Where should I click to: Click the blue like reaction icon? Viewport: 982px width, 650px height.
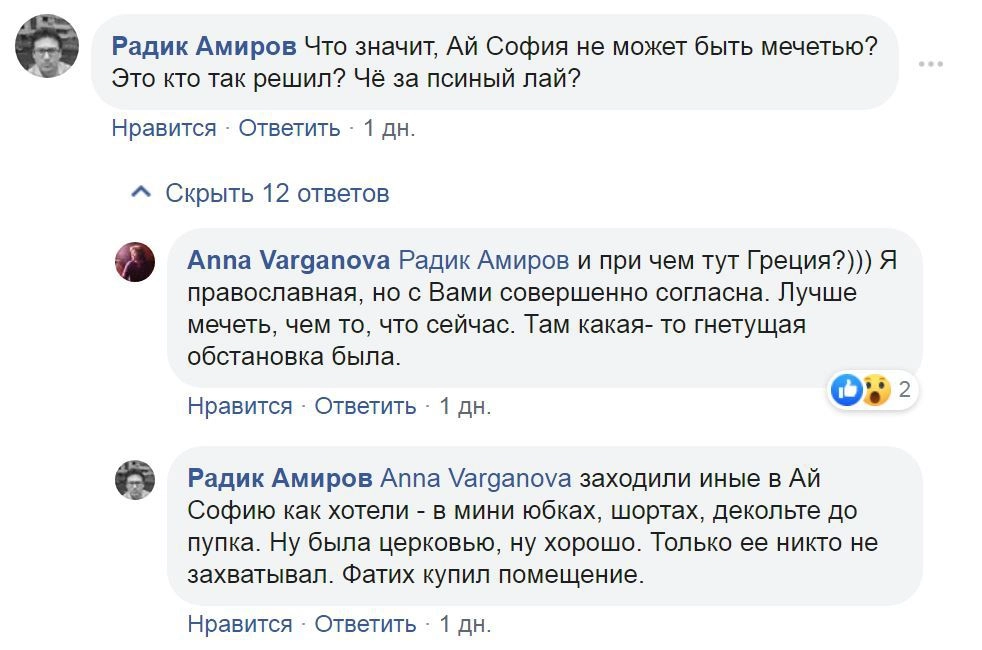(x=846, y=390)
